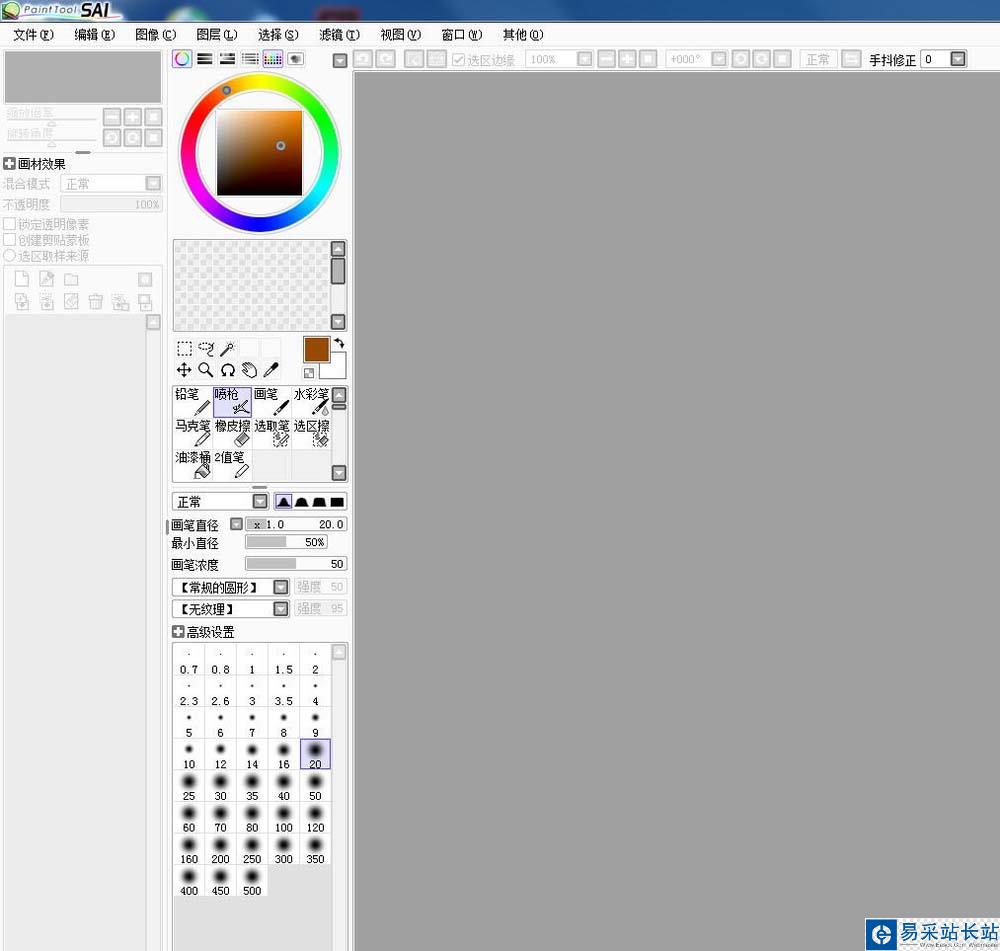Activate the hand pan tool
This screenshot has height=951, width=1000.
pos(249,370)
